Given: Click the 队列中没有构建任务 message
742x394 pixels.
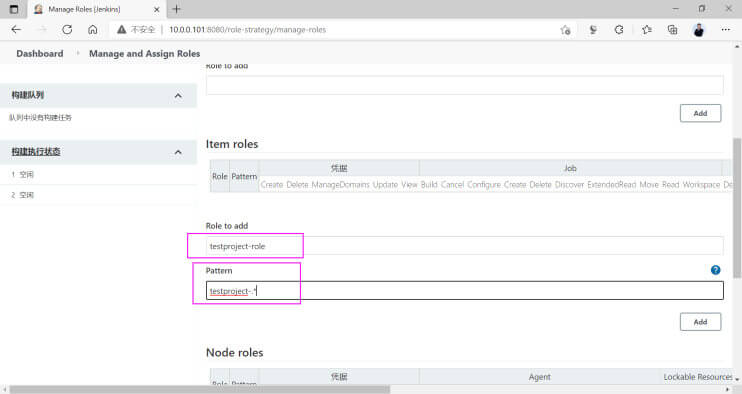Looking at the screenshot, I should [41, 117].
